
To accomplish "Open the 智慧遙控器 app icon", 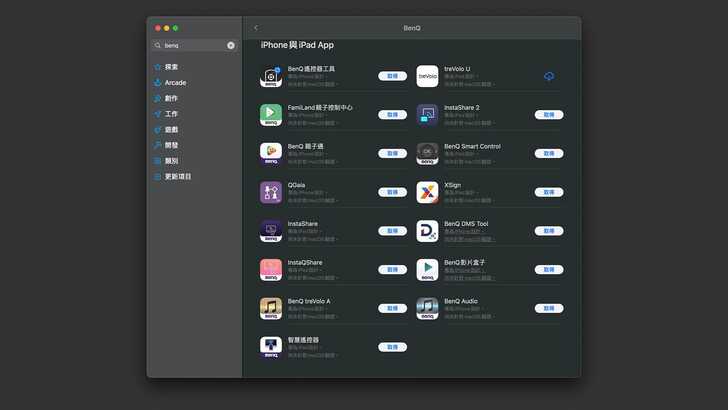I will 271,347.
